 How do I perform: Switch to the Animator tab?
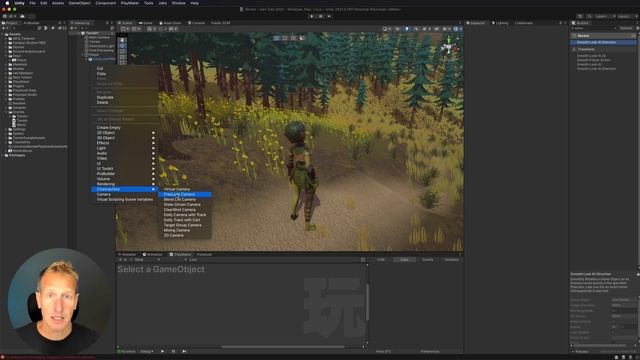(127, 254)
